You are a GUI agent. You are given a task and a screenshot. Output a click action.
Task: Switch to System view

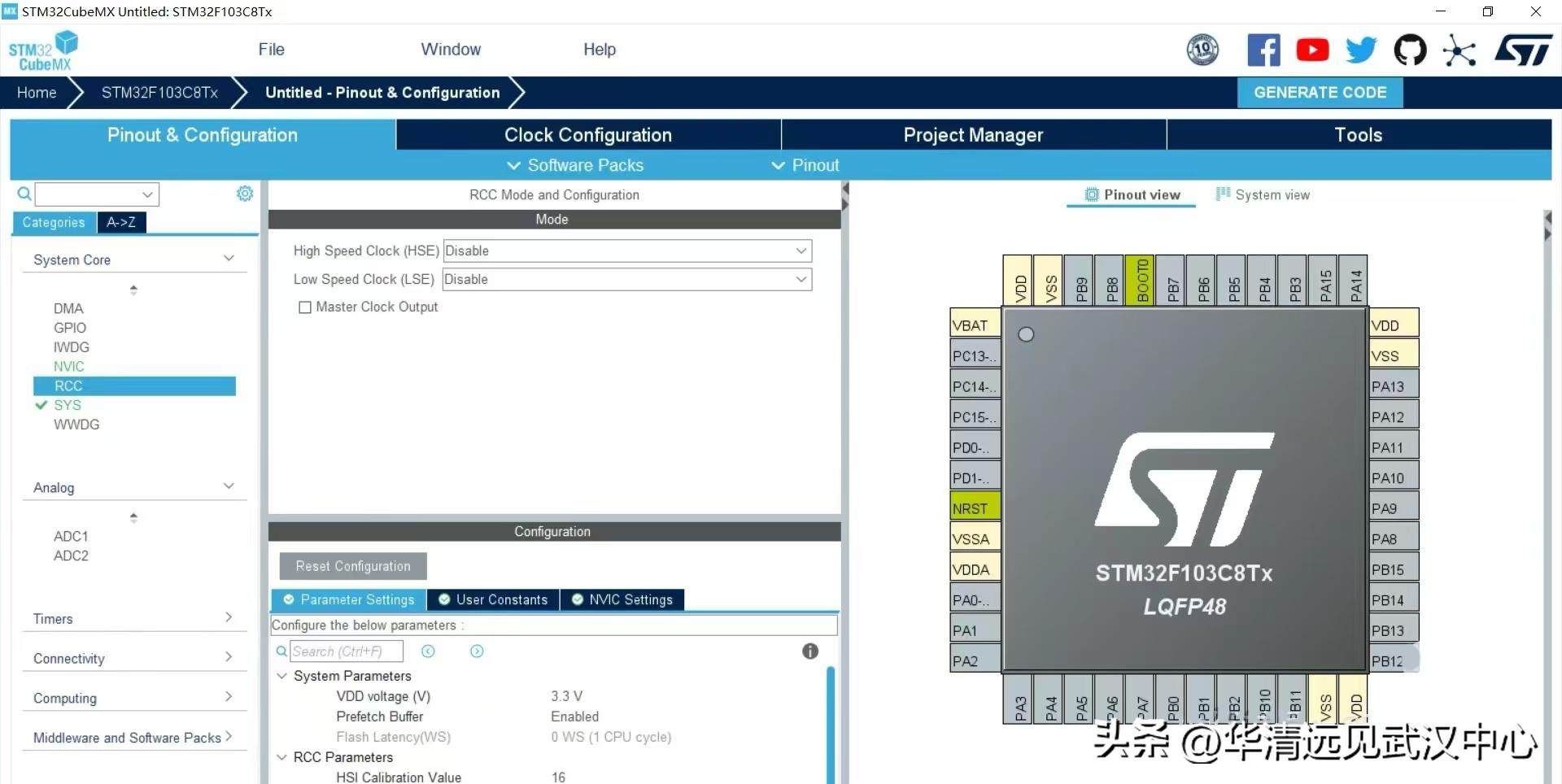coord(1263,194)
